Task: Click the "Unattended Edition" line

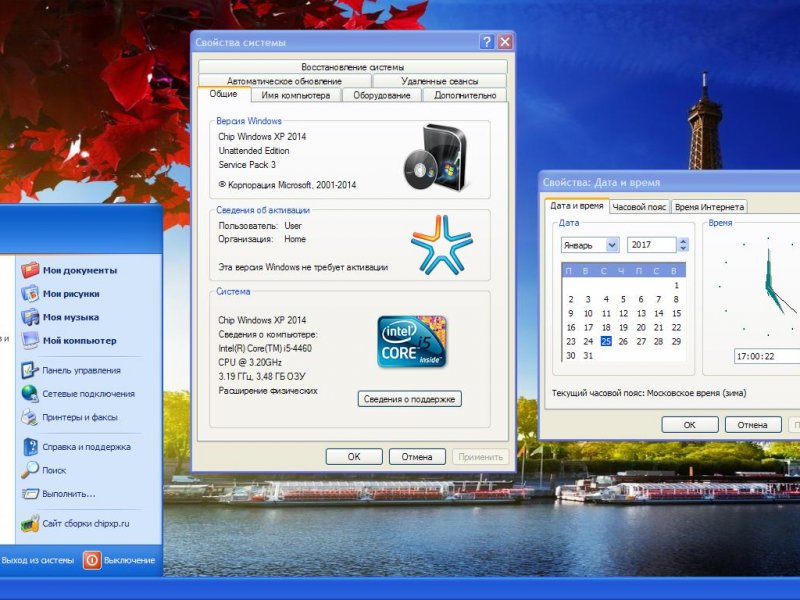Action: coord(254,151)
